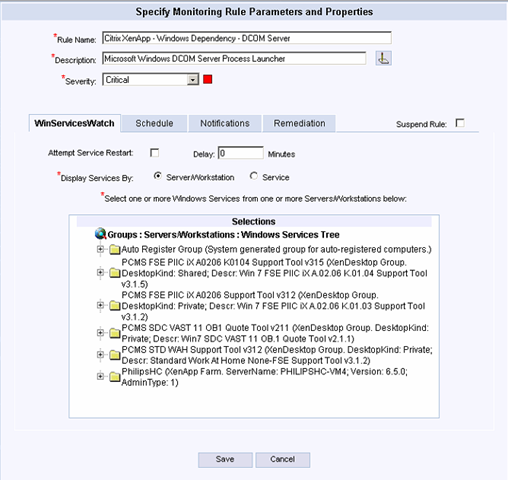
Task: Select folder icon for PCMS STD WAH Support Tool
Action: 115,355
